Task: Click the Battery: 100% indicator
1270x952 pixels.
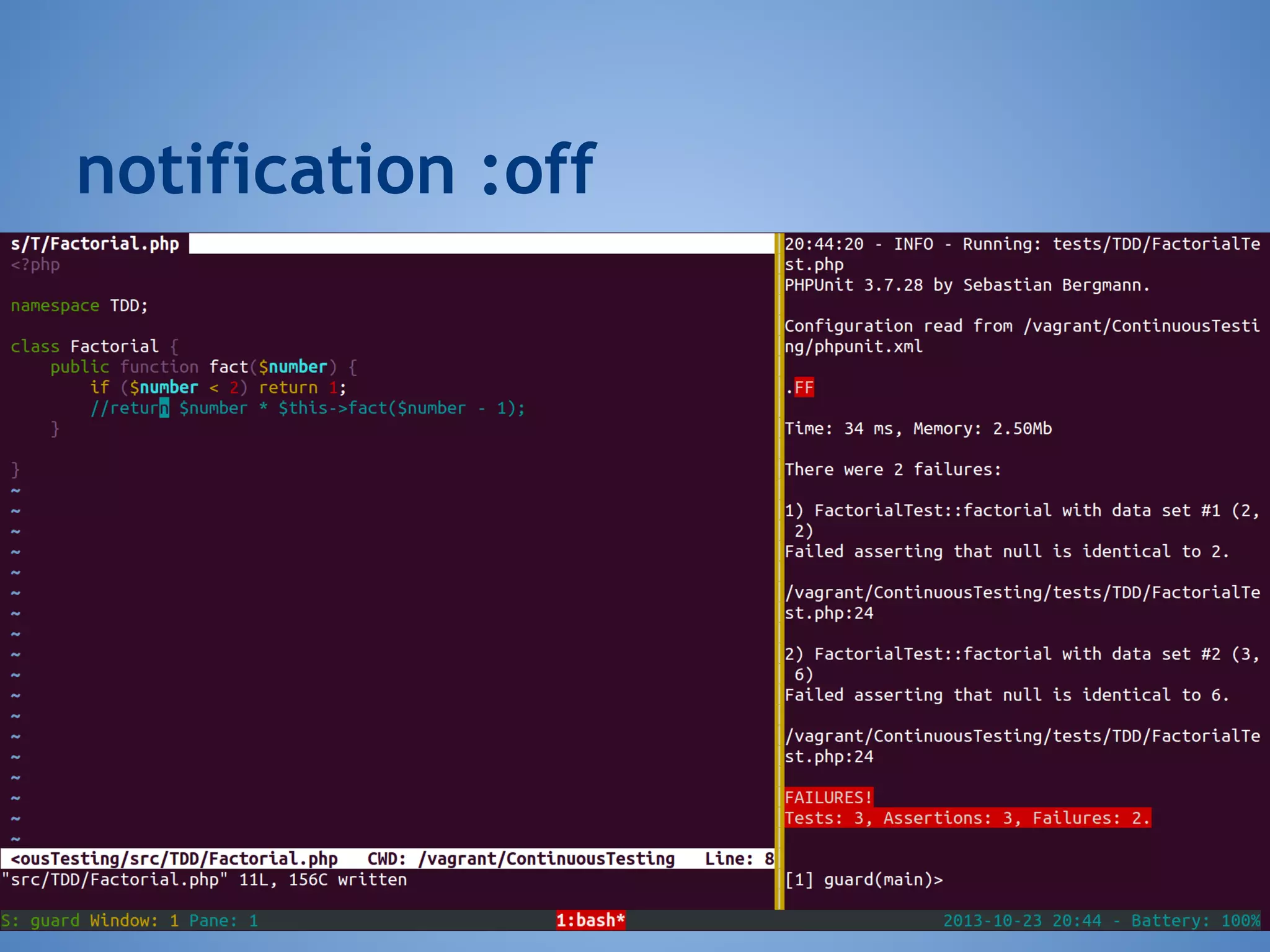Action: pos(1196,920)
